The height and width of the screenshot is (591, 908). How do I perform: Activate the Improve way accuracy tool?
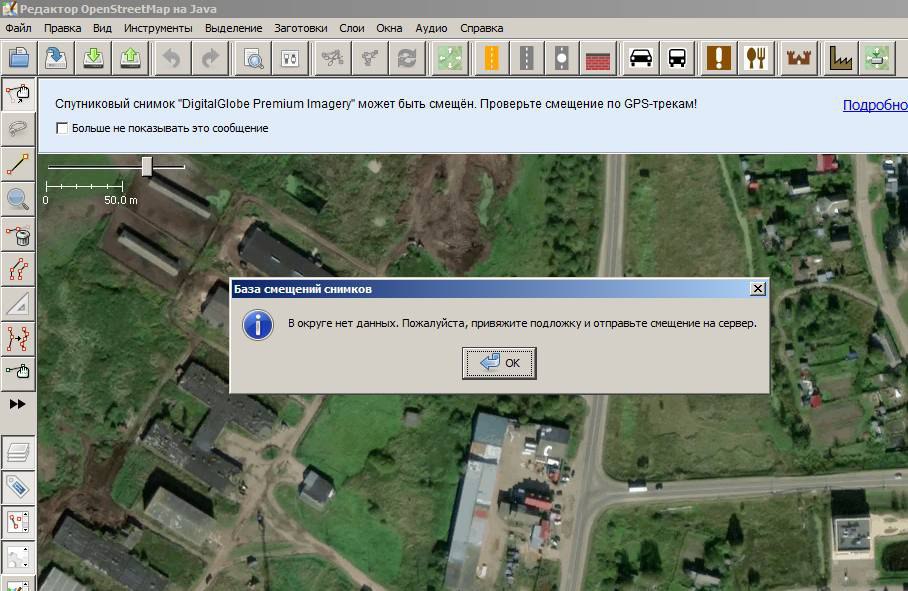coord(18,339)
